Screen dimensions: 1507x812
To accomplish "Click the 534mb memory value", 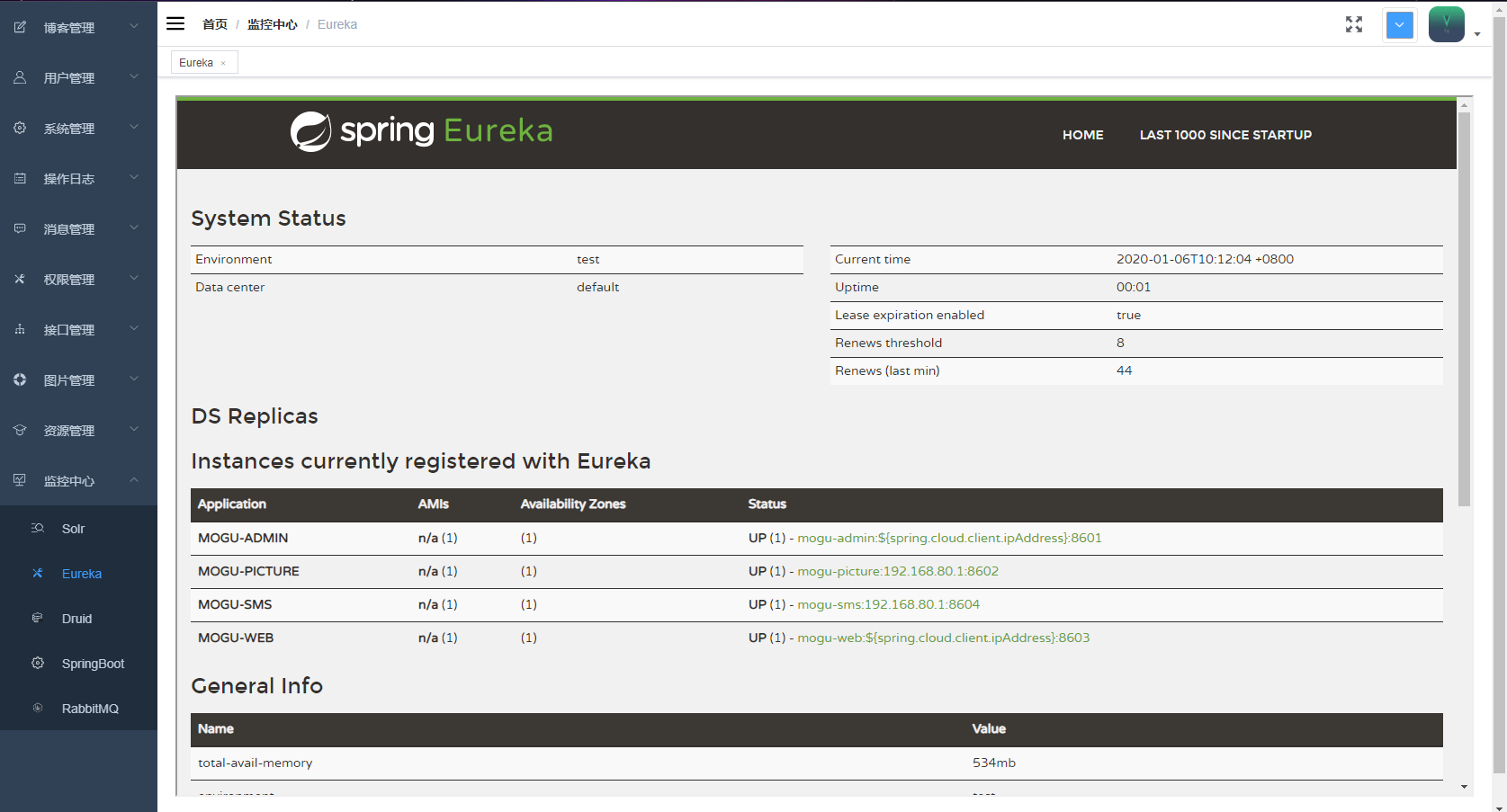I will pos(994,763).
